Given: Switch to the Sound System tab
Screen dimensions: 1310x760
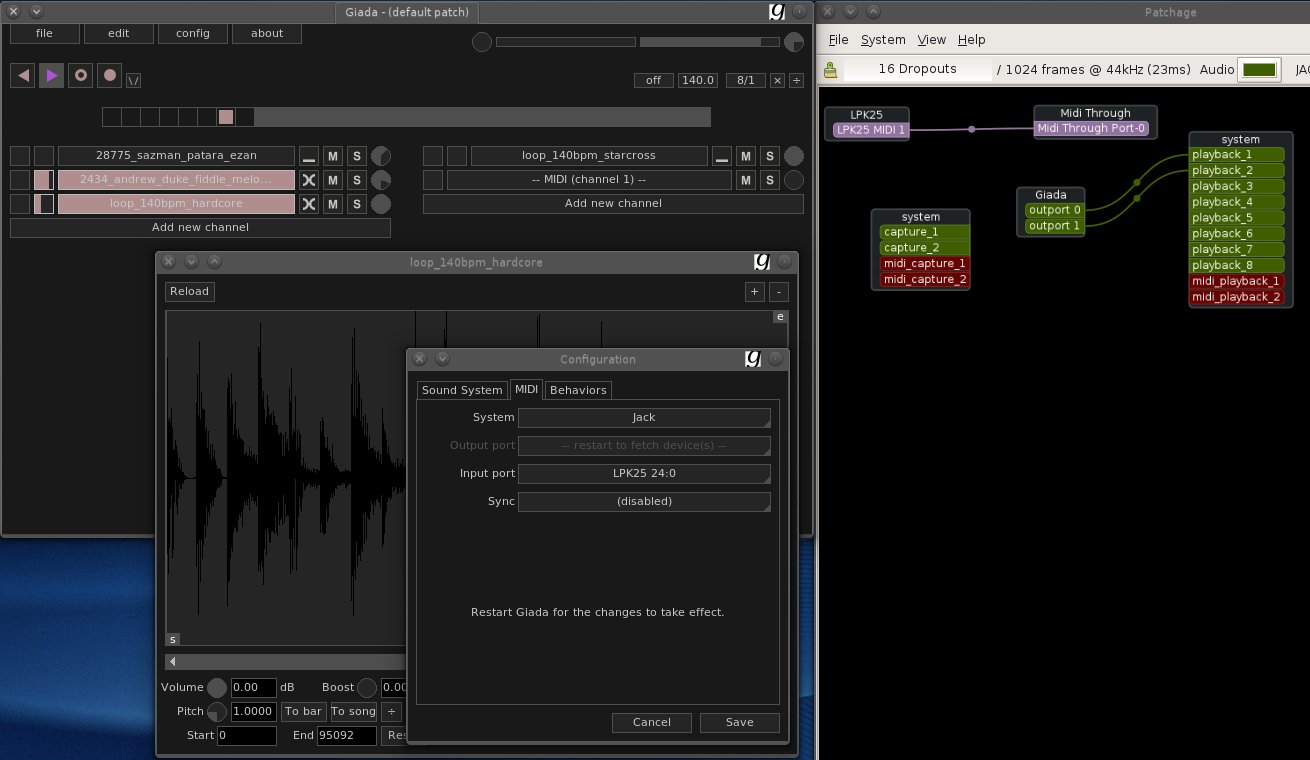Looking at the screenshot, I should click(x=462, y=390).
